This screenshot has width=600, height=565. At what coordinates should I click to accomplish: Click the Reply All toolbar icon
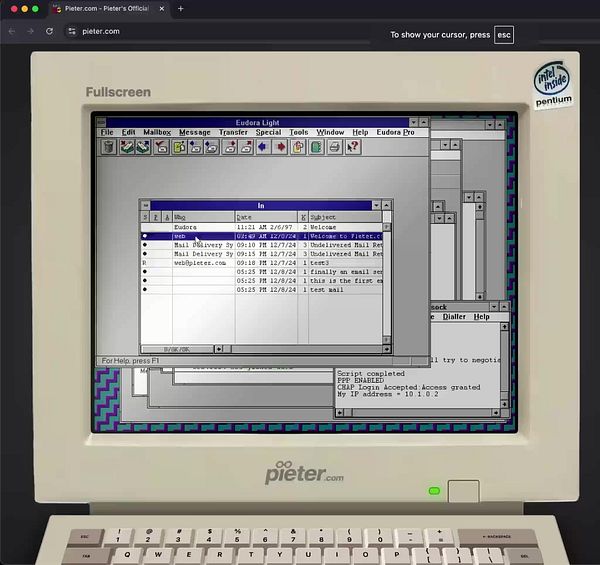211,147
